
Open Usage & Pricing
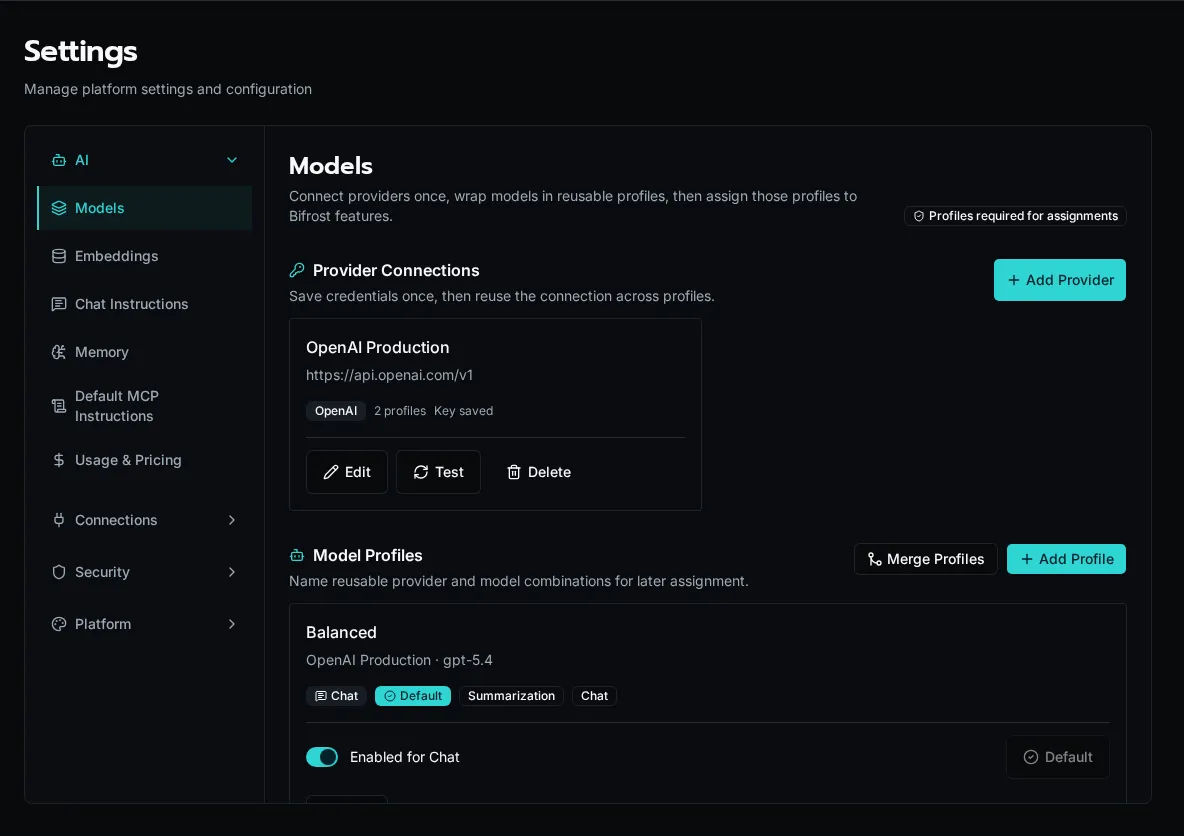tap(144, 460)
